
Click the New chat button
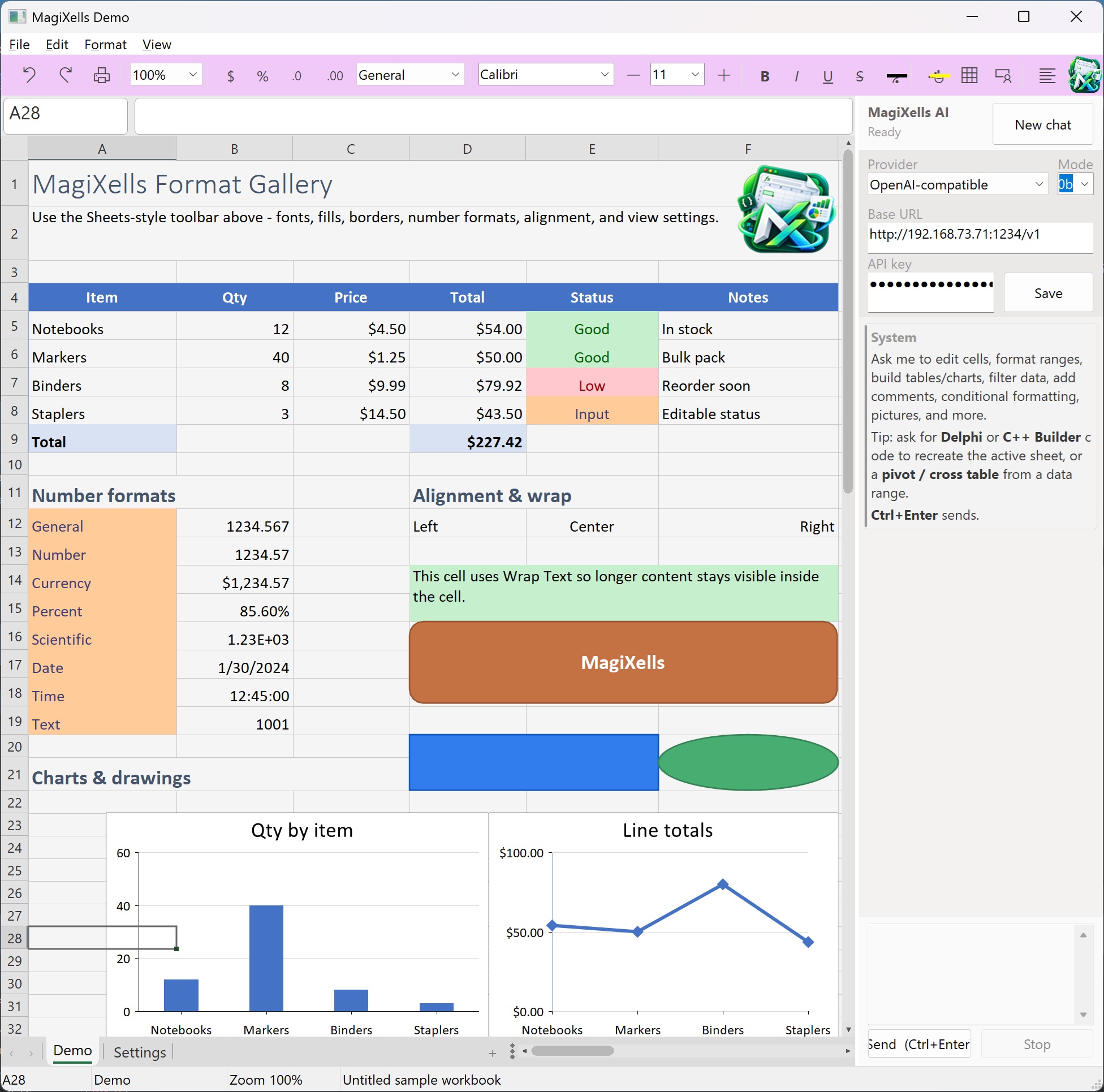[x=1042, y=124]
